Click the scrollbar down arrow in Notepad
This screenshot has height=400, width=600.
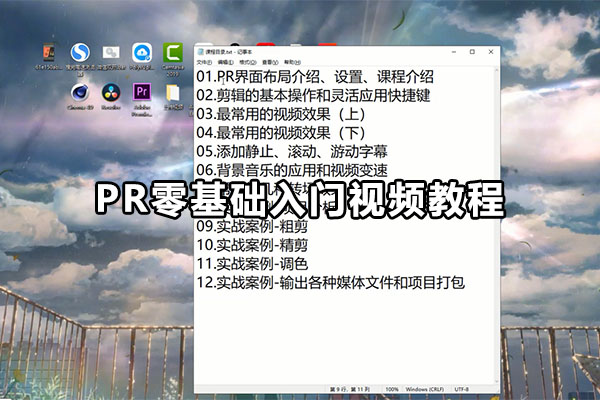click(497, 382)
